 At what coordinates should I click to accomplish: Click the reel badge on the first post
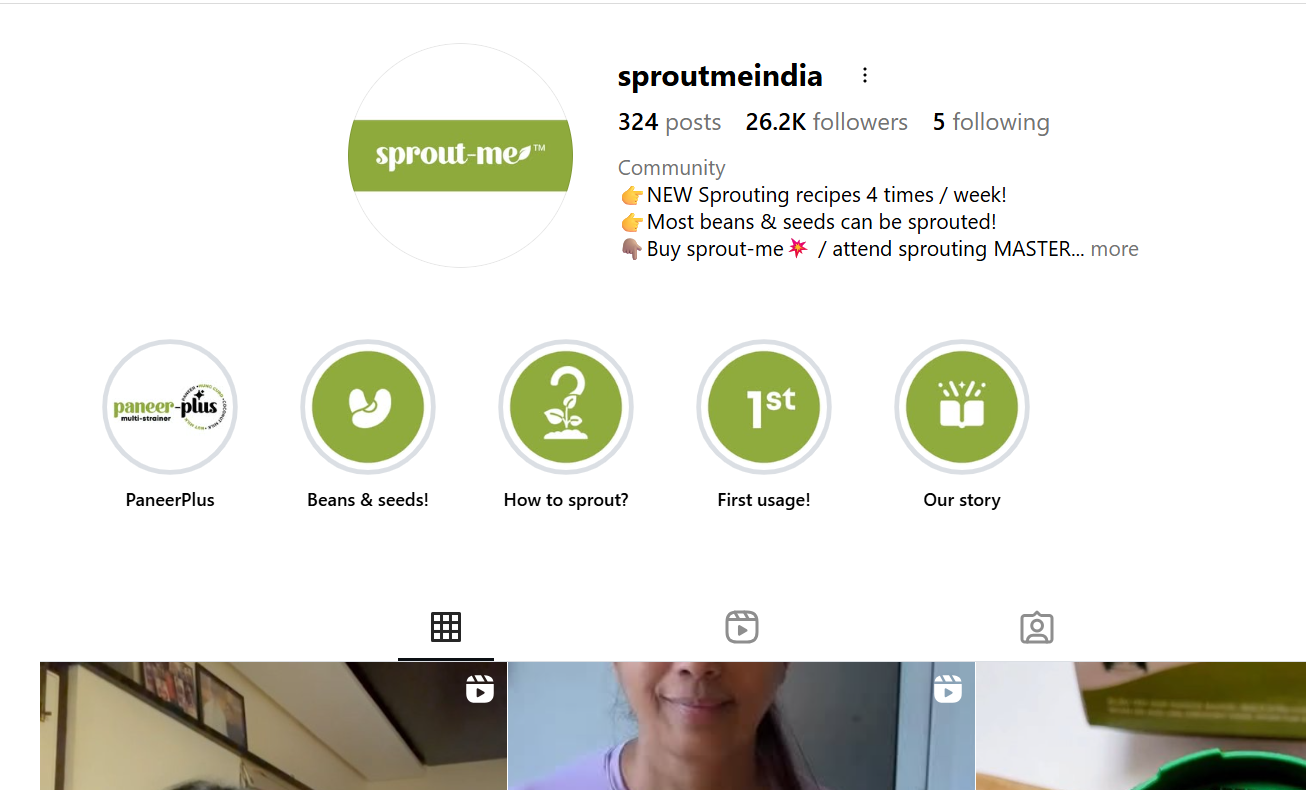click(480, 689)
